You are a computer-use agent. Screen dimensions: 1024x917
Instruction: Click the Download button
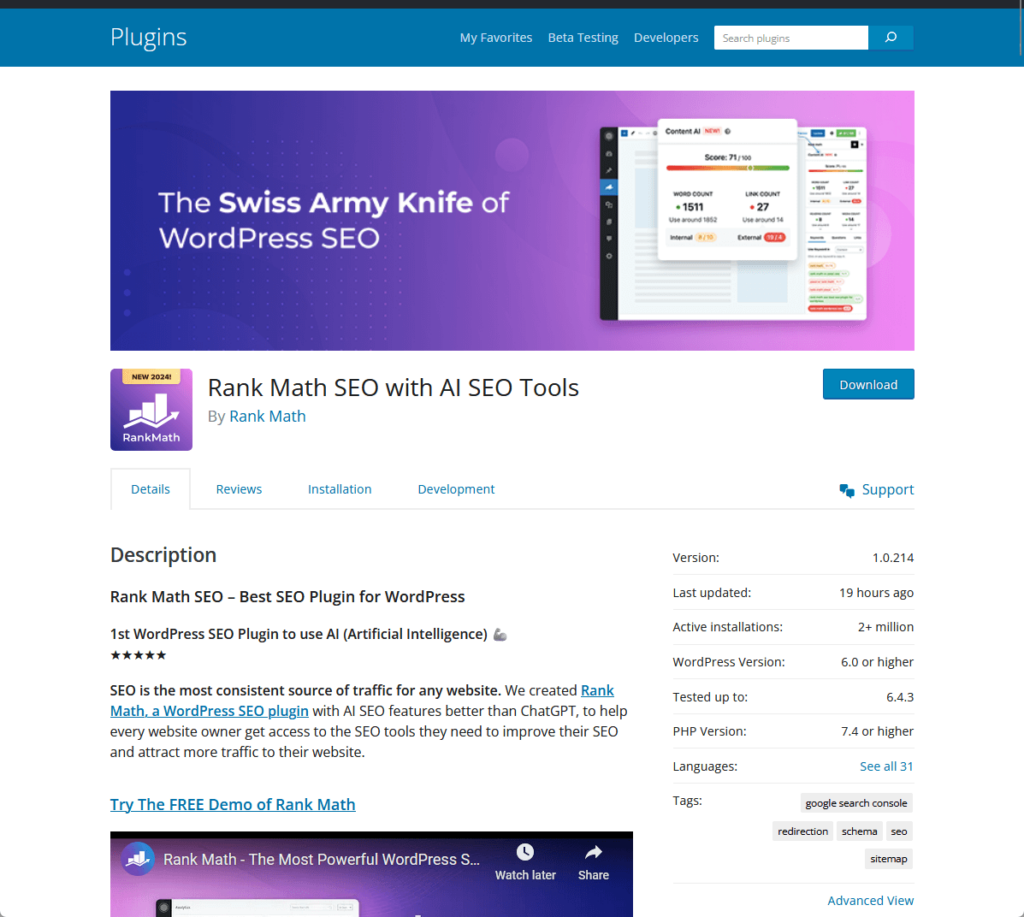(868, 384)
